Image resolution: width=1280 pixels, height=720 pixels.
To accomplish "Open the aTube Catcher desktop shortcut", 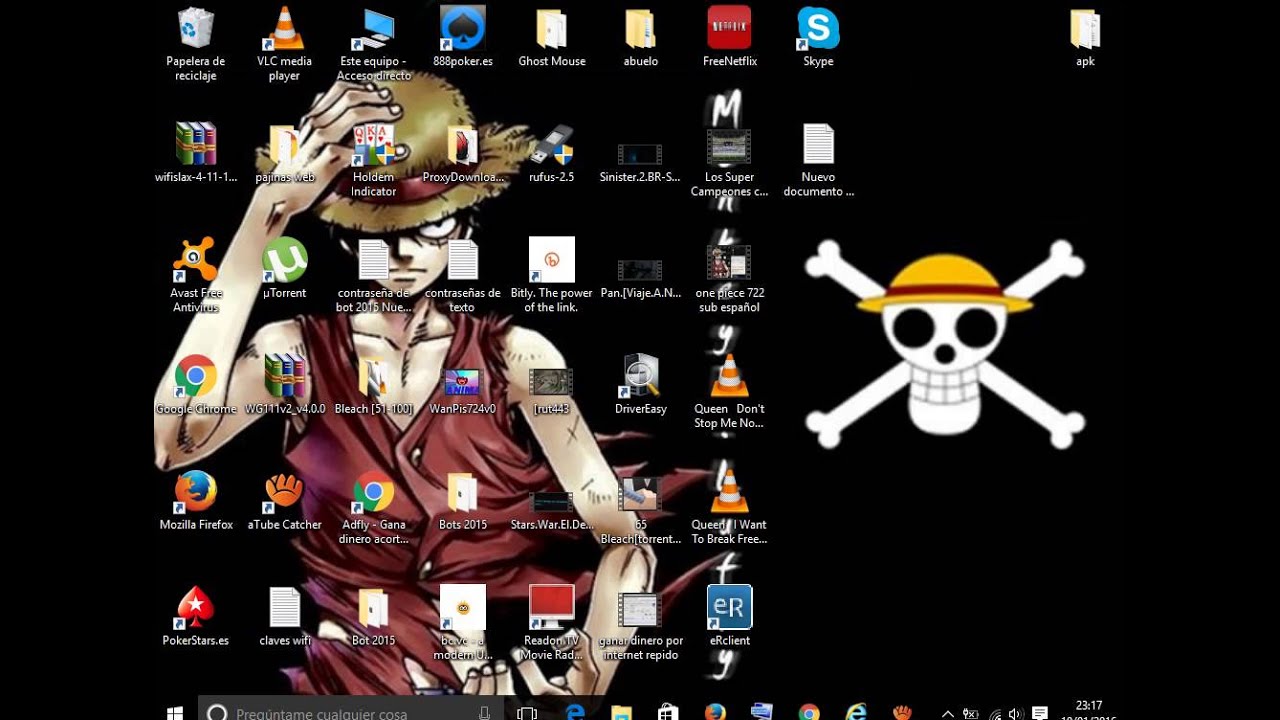I will click(x=284, y=502).
